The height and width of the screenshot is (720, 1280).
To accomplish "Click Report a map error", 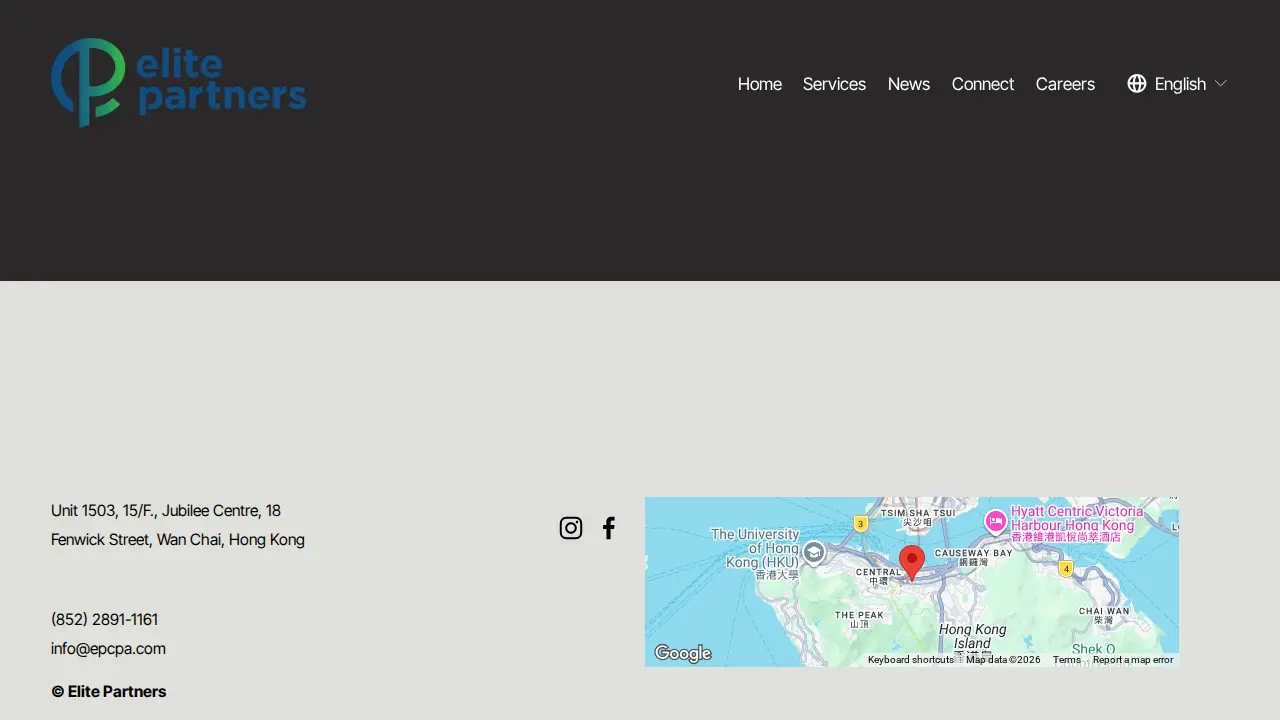I will click(1133, 660).
